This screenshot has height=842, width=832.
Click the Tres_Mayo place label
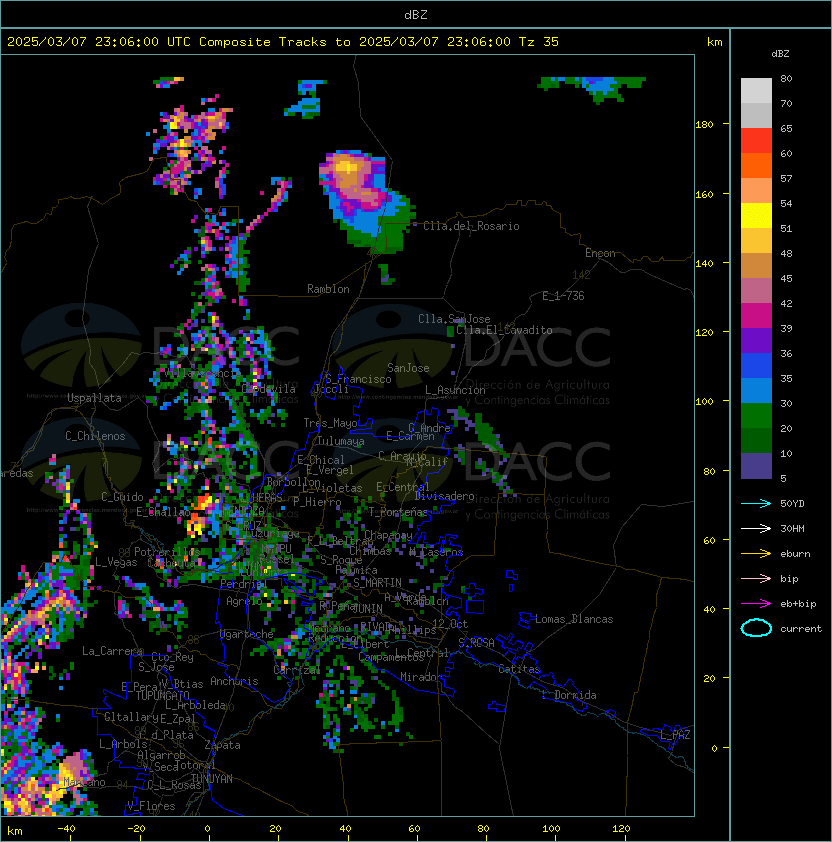point(330,423)
